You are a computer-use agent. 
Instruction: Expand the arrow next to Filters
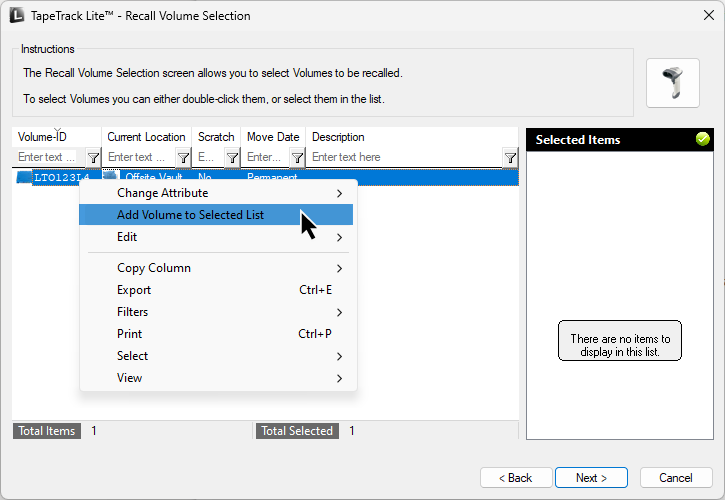(339, 312)
